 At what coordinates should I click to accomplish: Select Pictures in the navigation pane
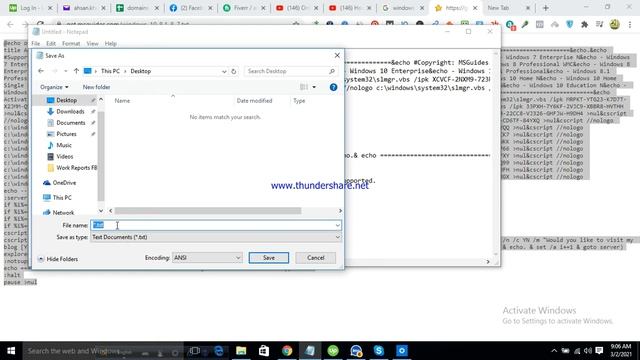click(x=66, y=134)
